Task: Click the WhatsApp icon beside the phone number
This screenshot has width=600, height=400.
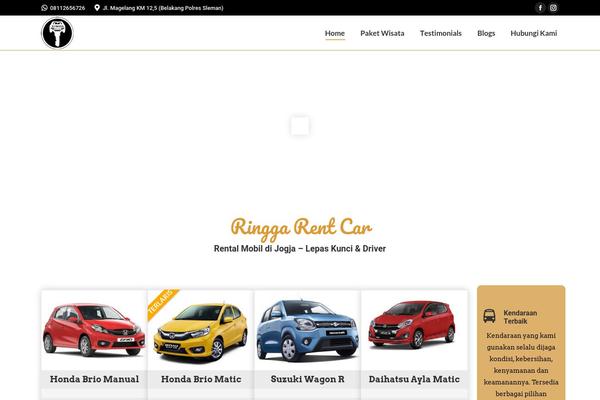Action: tap(44, 8)
